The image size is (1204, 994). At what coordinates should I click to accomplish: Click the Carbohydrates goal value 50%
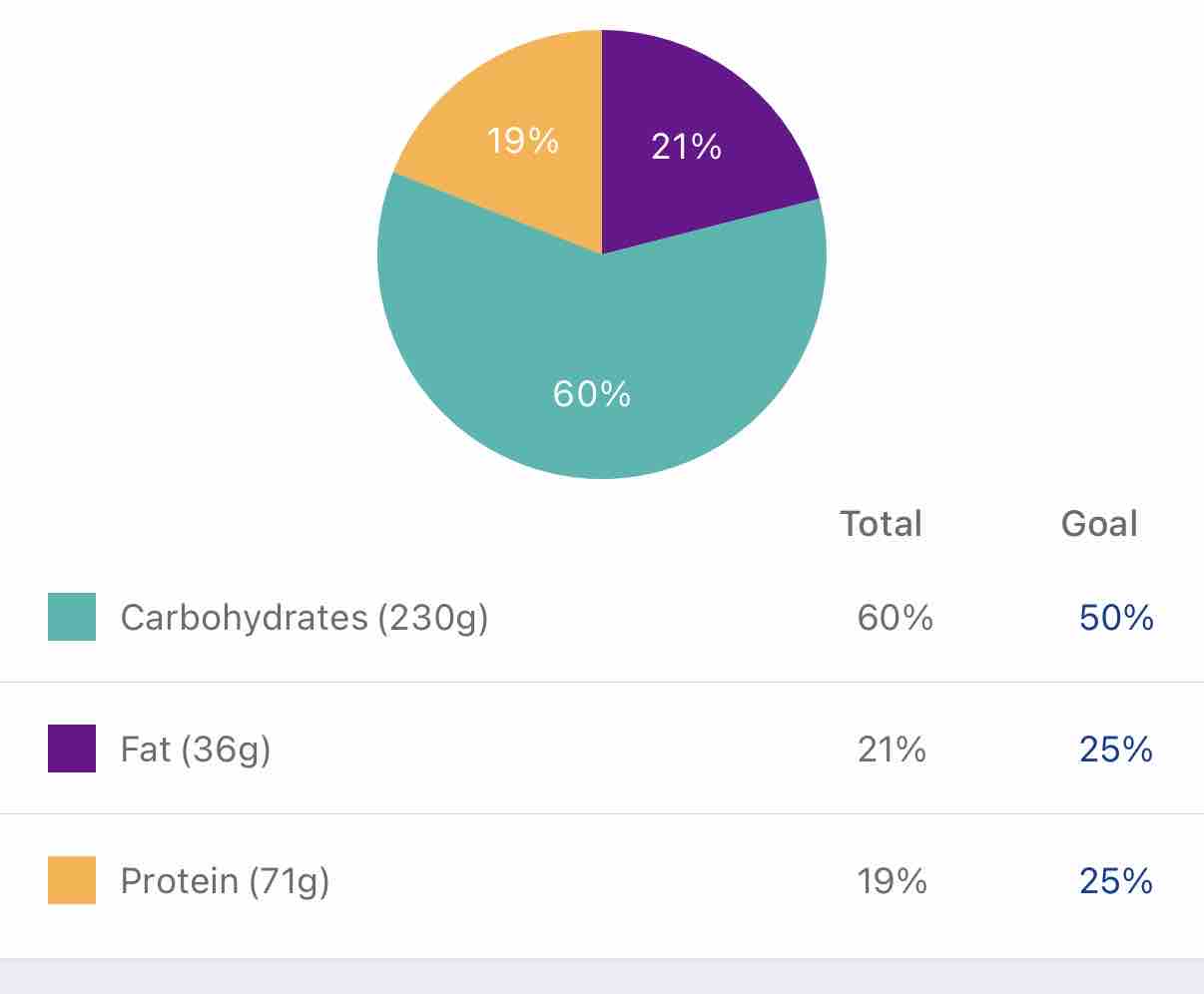click(x=1116, y=618)
